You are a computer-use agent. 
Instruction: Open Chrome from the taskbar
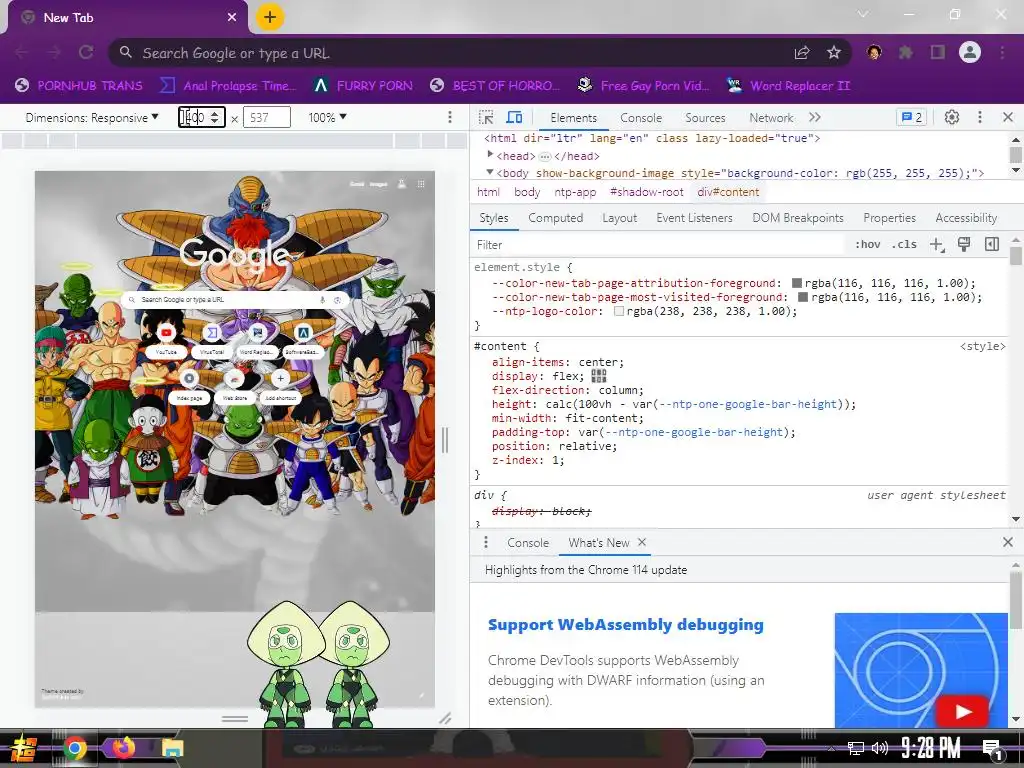[x=74, y=748]
